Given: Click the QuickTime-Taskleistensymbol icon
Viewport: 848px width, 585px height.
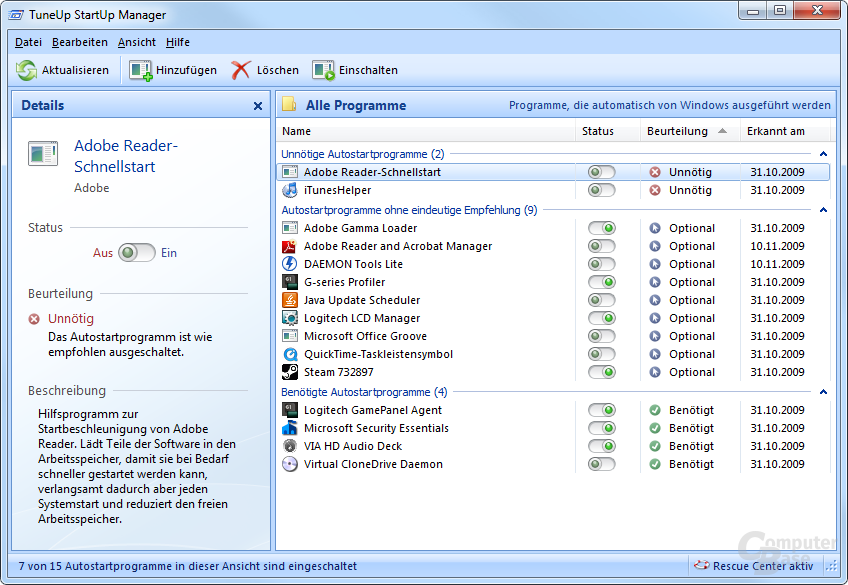Looking at the screenshot, I should click(x=290, y=354).
